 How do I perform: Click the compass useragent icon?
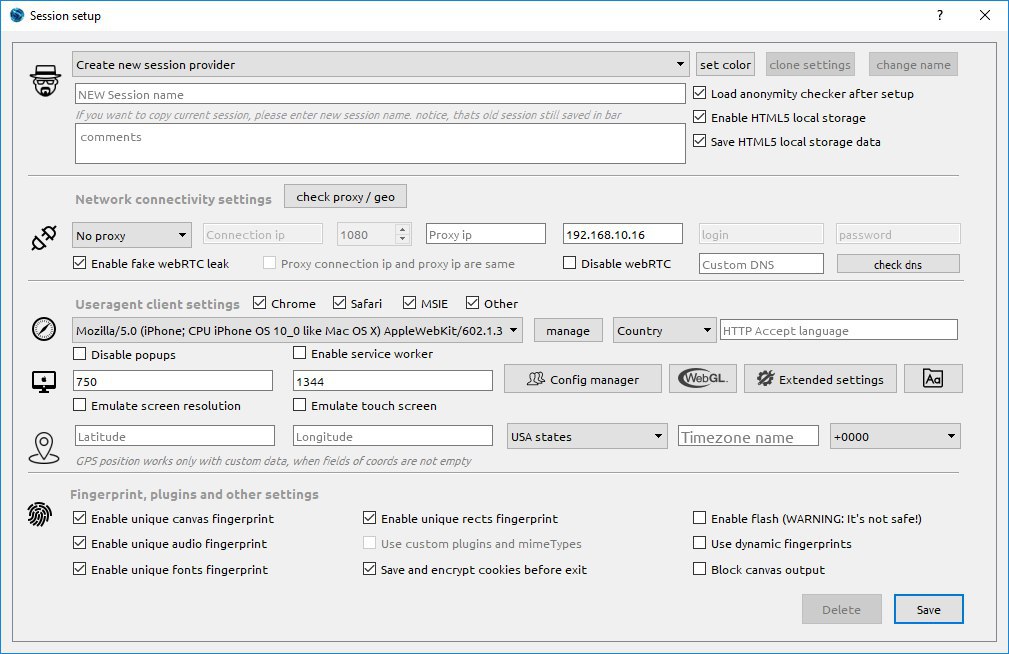tap(44, 329)
